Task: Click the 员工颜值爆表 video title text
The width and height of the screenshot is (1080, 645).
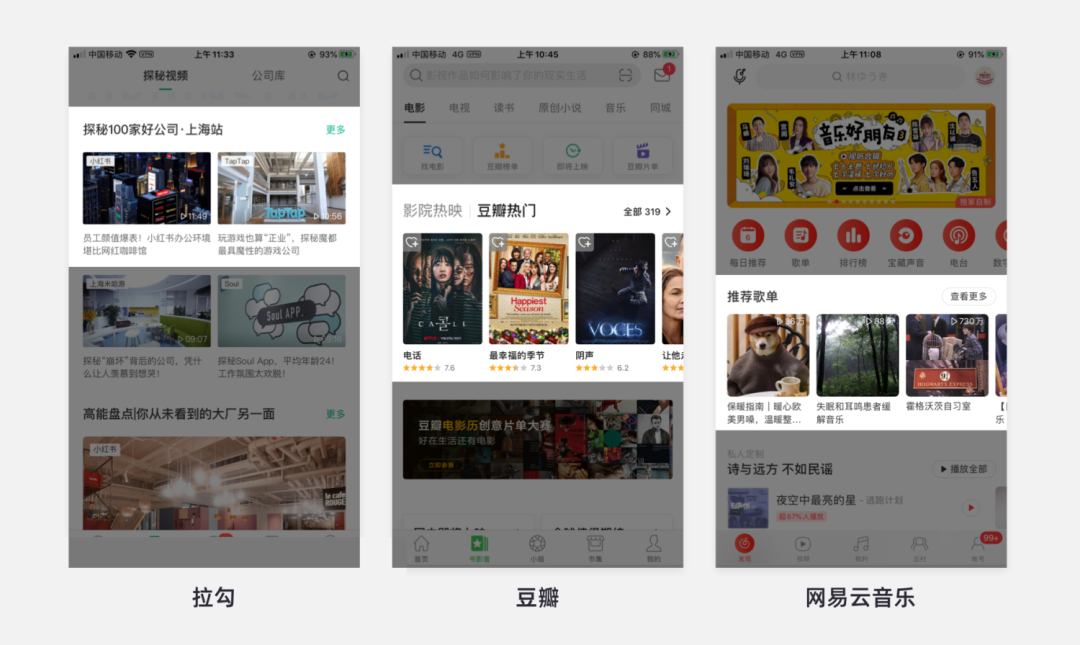Action: (147, 244)
